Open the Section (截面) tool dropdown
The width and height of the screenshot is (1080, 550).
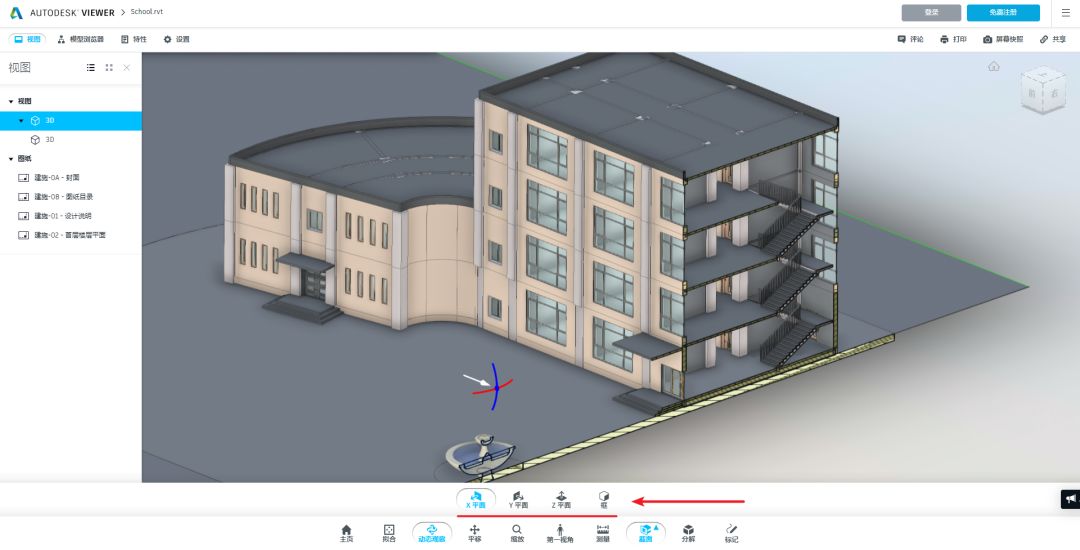click(x=645, y=533)
